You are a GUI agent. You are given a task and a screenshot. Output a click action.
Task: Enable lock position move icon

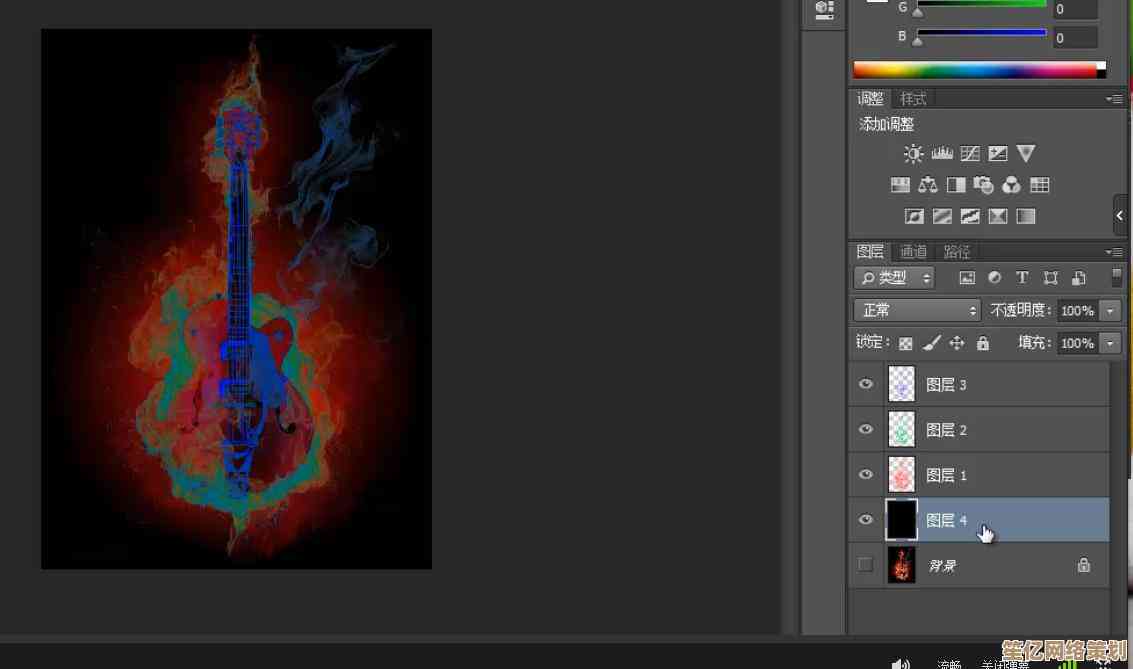957,343
